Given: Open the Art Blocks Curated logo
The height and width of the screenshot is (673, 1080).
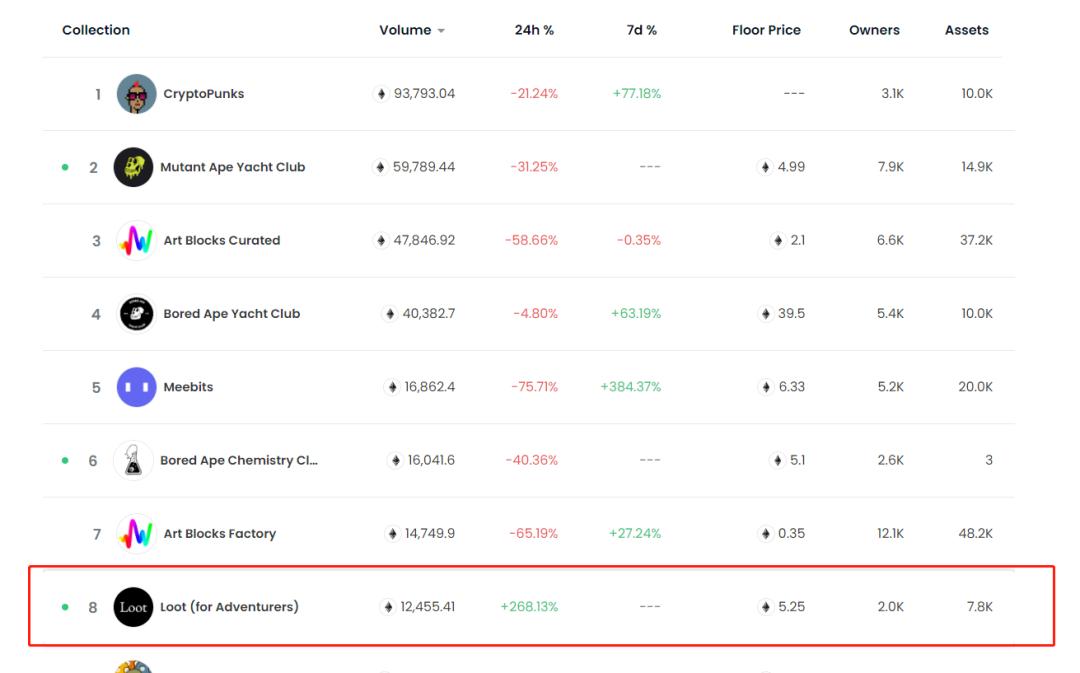Looking at the screenshot, I should (x=136, y=240).
